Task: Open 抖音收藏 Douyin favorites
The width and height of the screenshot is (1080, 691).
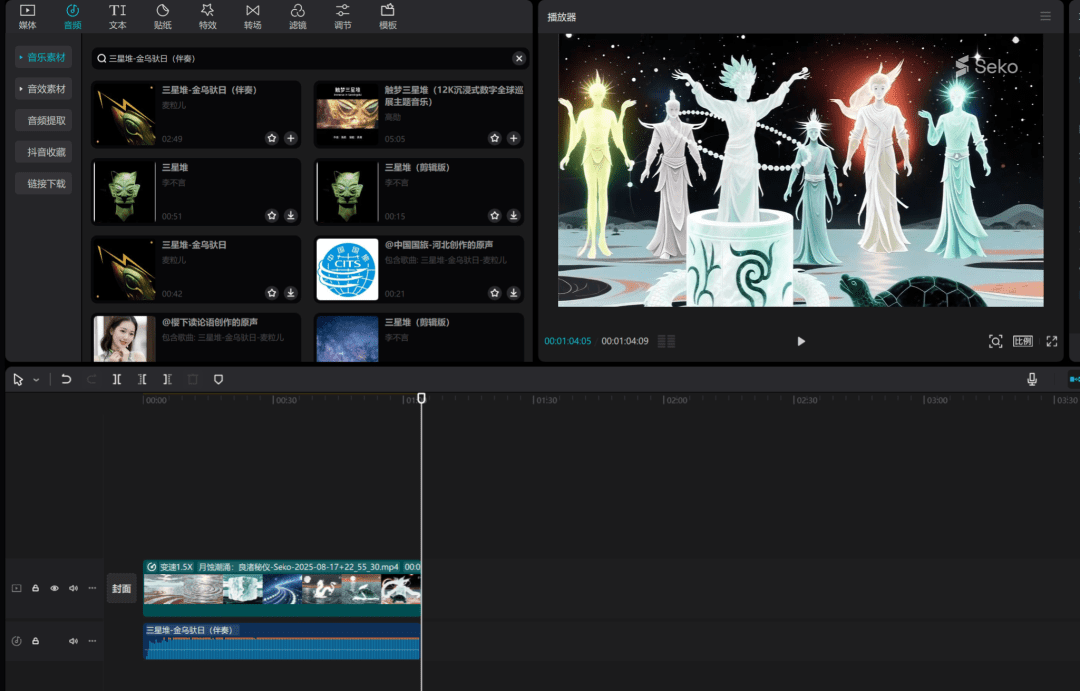Action: (x=43, y=152)
